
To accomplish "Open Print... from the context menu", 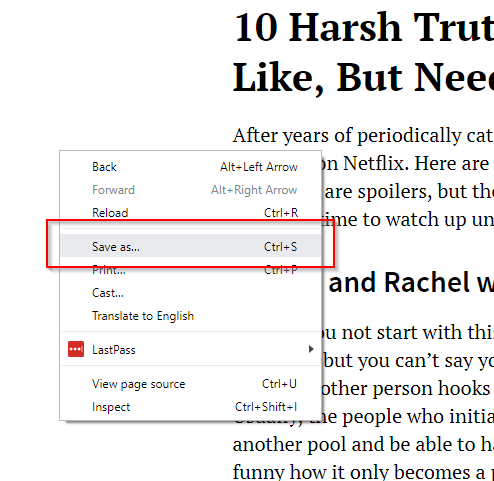I will (190, 270).
